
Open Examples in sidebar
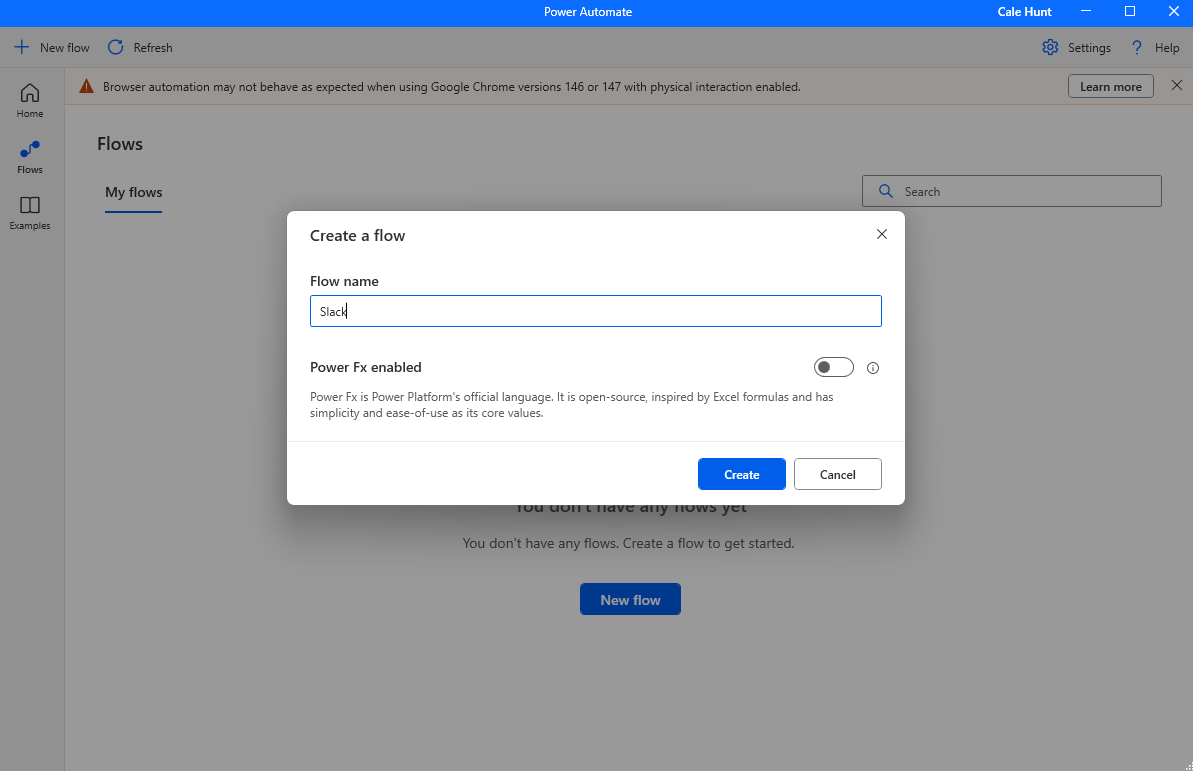(x=30, y=213)
